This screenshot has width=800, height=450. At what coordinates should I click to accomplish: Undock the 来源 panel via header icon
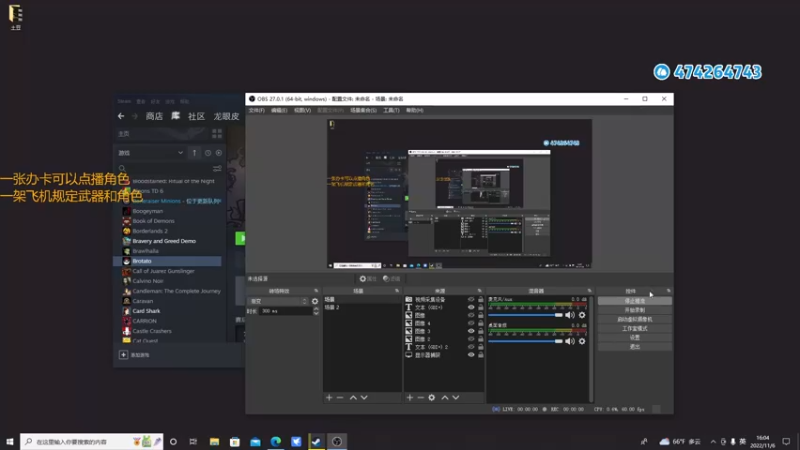pyautogui.click(x=480, y=291)
